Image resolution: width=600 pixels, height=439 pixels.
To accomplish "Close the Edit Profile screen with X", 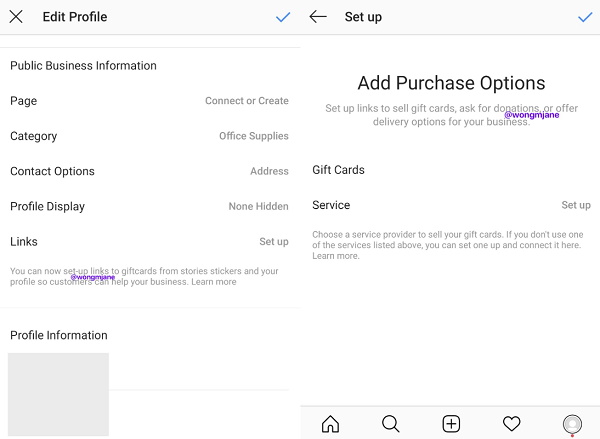I will [x=16, y=17].
